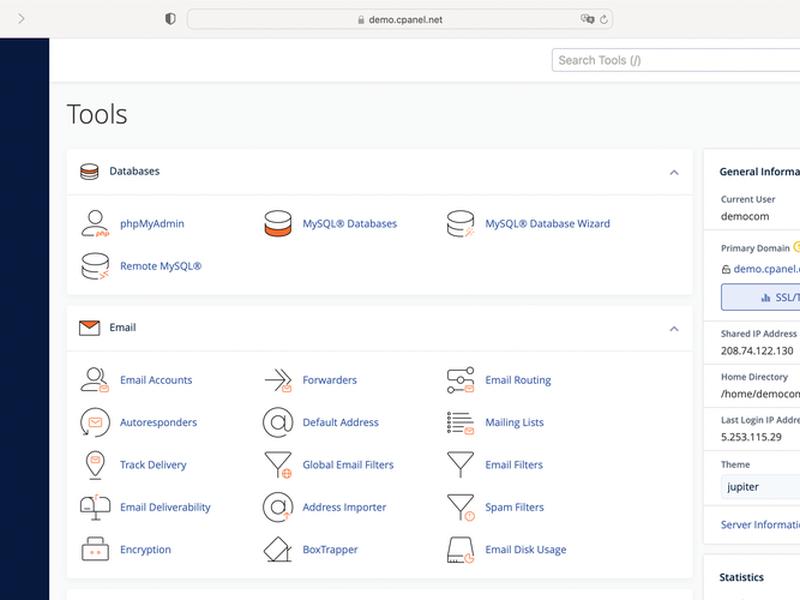Click the Tools page title
Image resolution: width=800 pixels, height=600 pixels.
pyautogui.click(x=97, y=114)
